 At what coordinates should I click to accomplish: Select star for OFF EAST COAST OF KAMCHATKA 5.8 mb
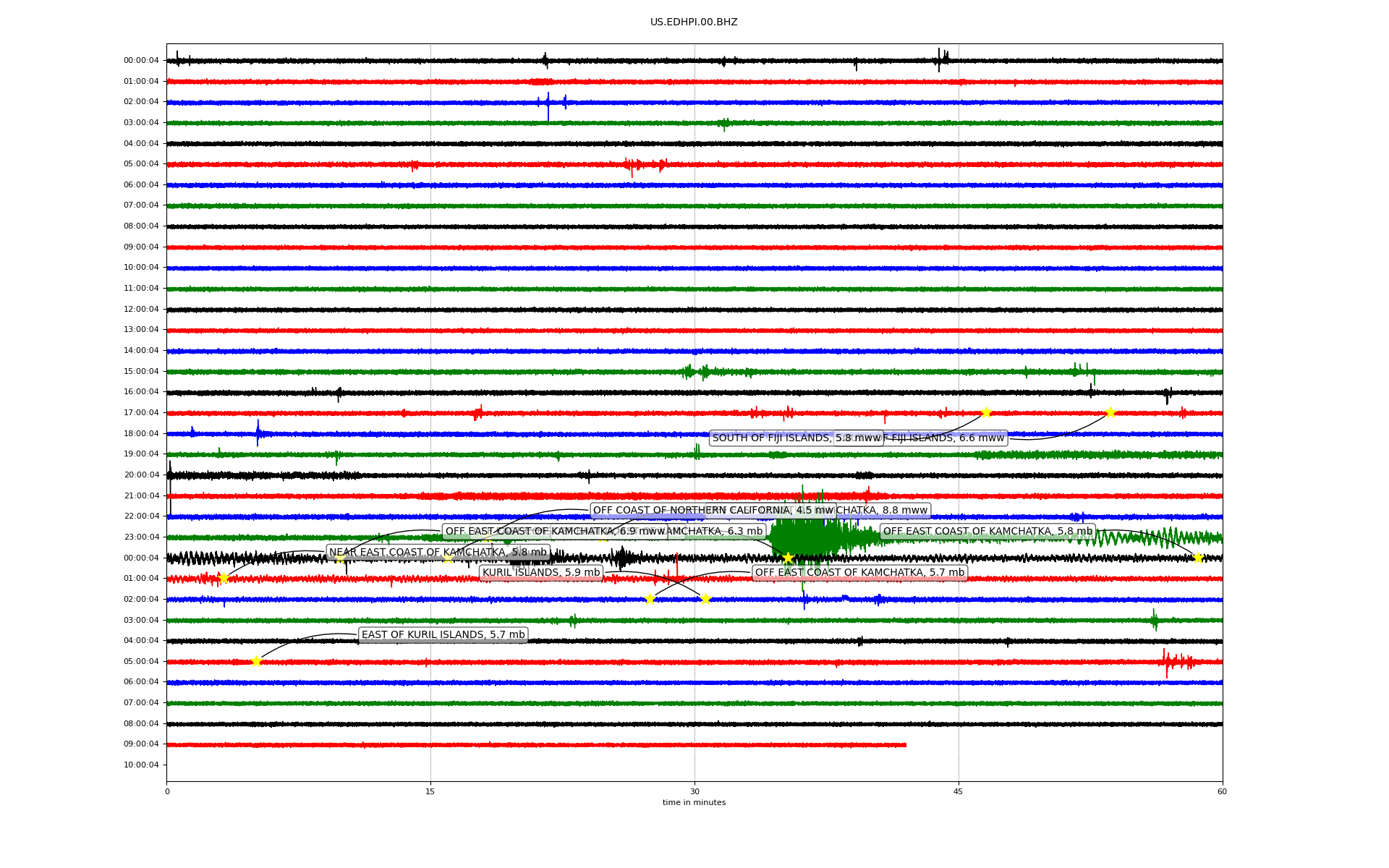point(1198,558)
